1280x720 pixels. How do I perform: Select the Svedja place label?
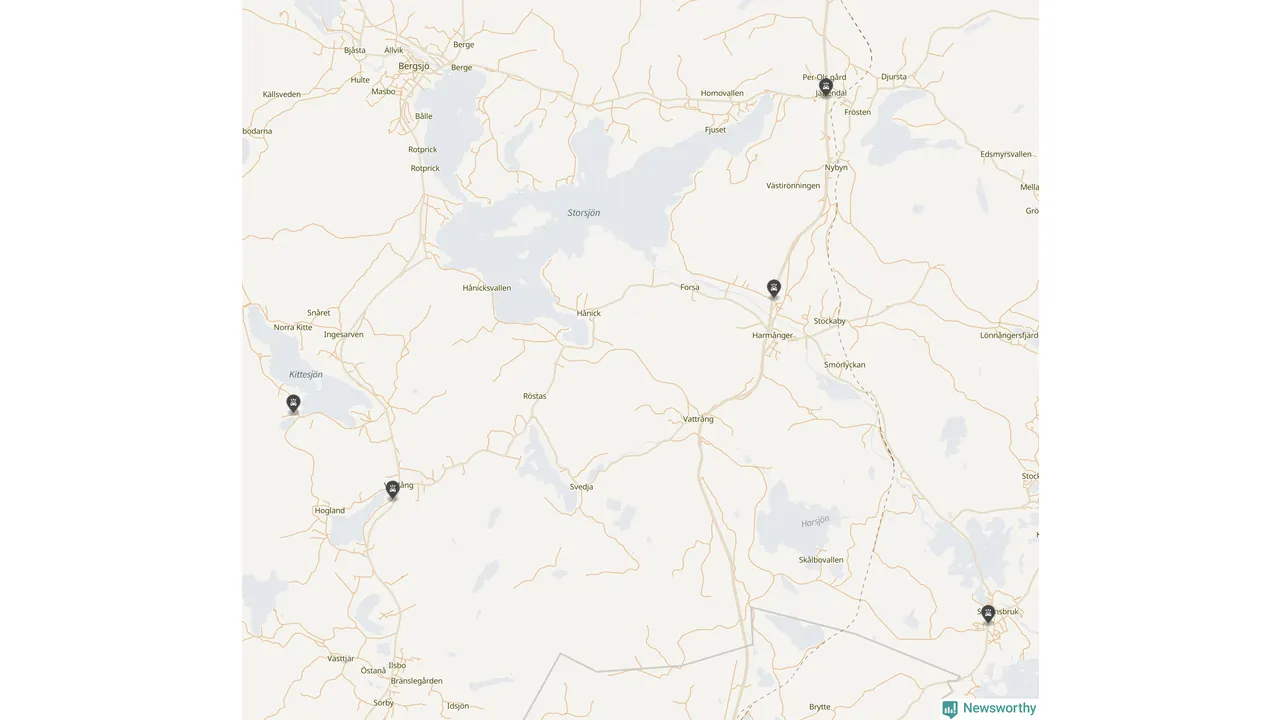(582, 487)
